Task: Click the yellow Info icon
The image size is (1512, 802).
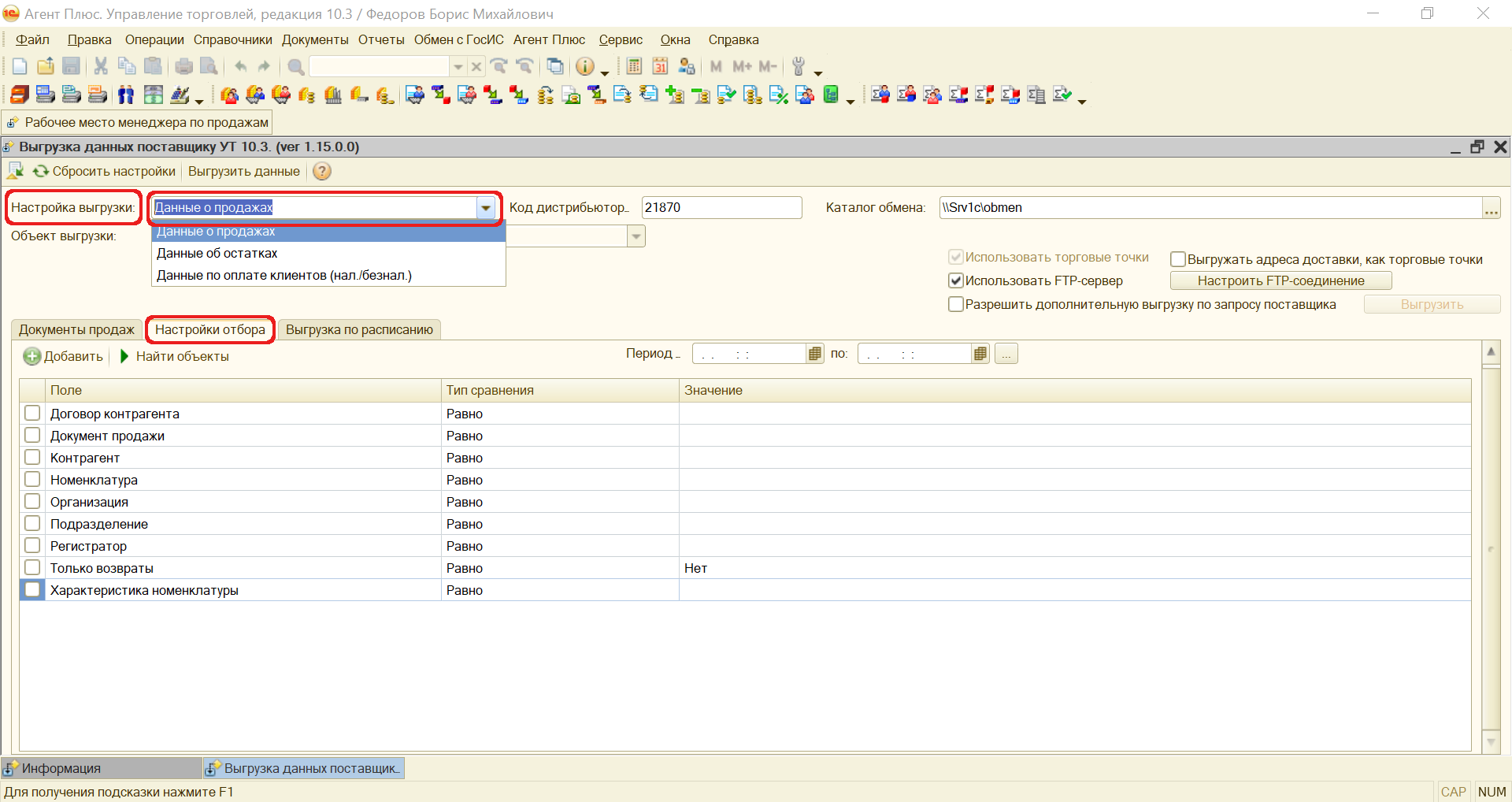Action: 584,67
